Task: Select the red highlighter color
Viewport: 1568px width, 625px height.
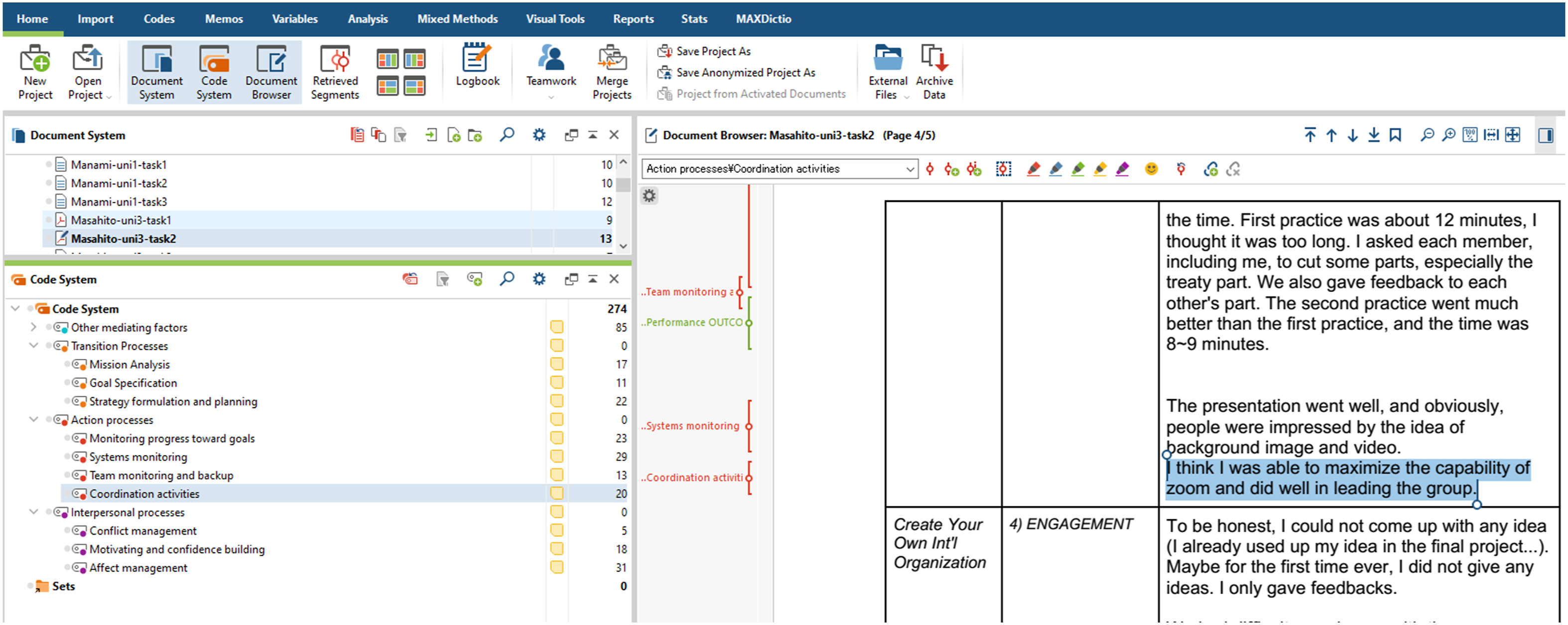Action: (x=1033, y=169)
